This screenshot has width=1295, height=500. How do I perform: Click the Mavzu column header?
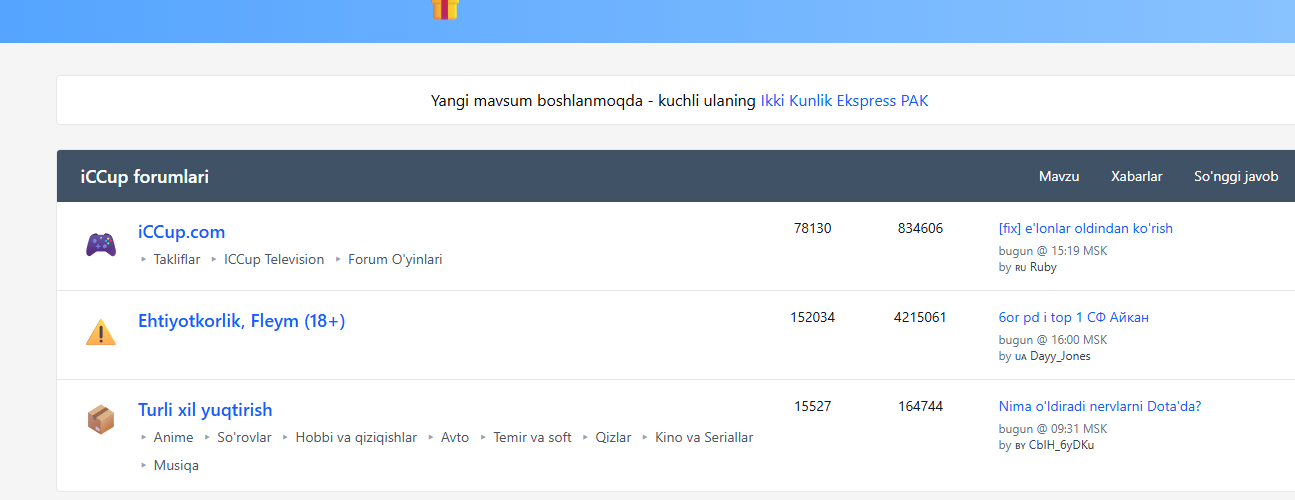pyautogui.click(x=1059, y=176)
